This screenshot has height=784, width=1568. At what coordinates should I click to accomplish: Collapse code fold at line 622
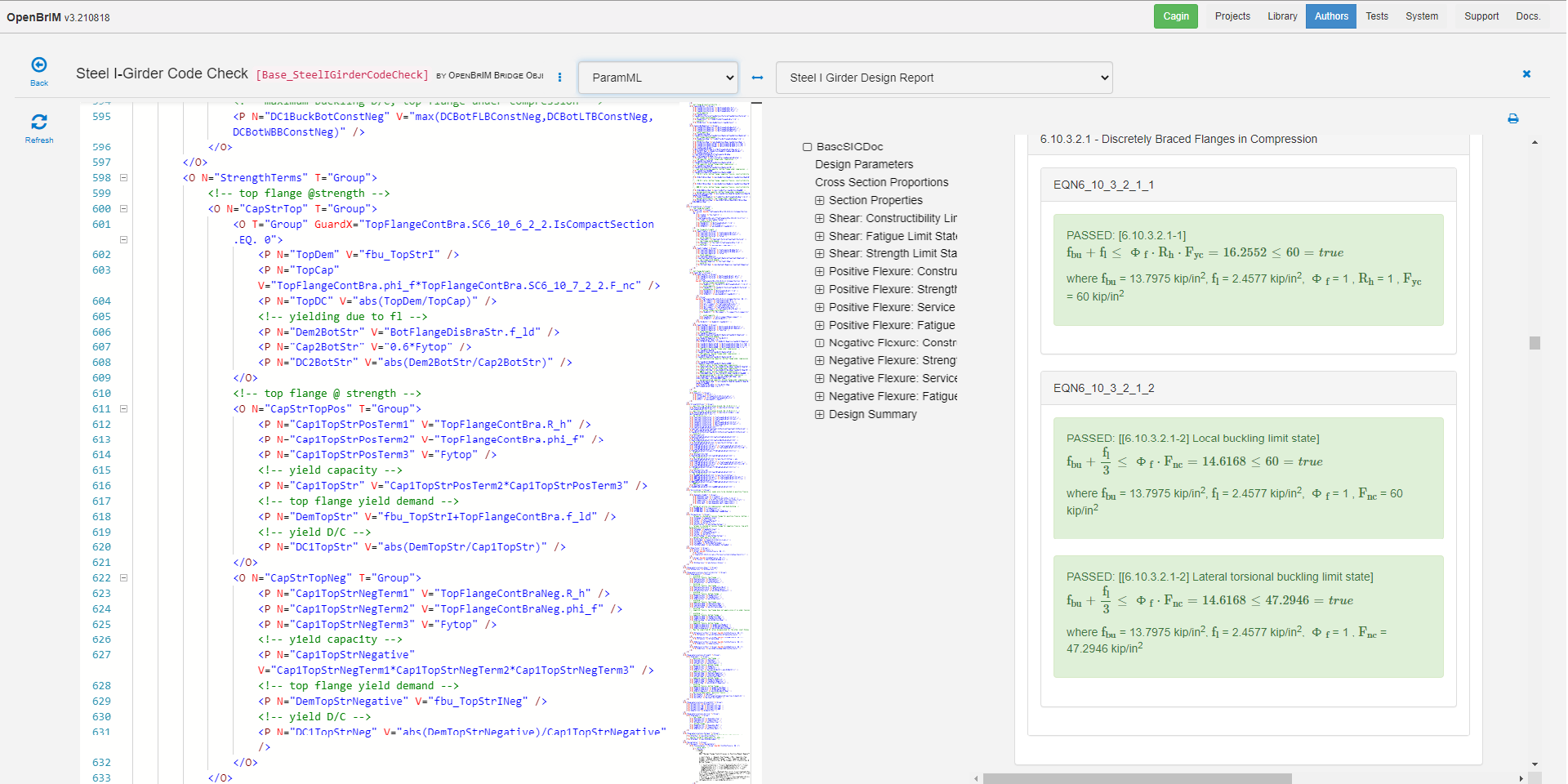pyautogui.click(x=124, y=578)
